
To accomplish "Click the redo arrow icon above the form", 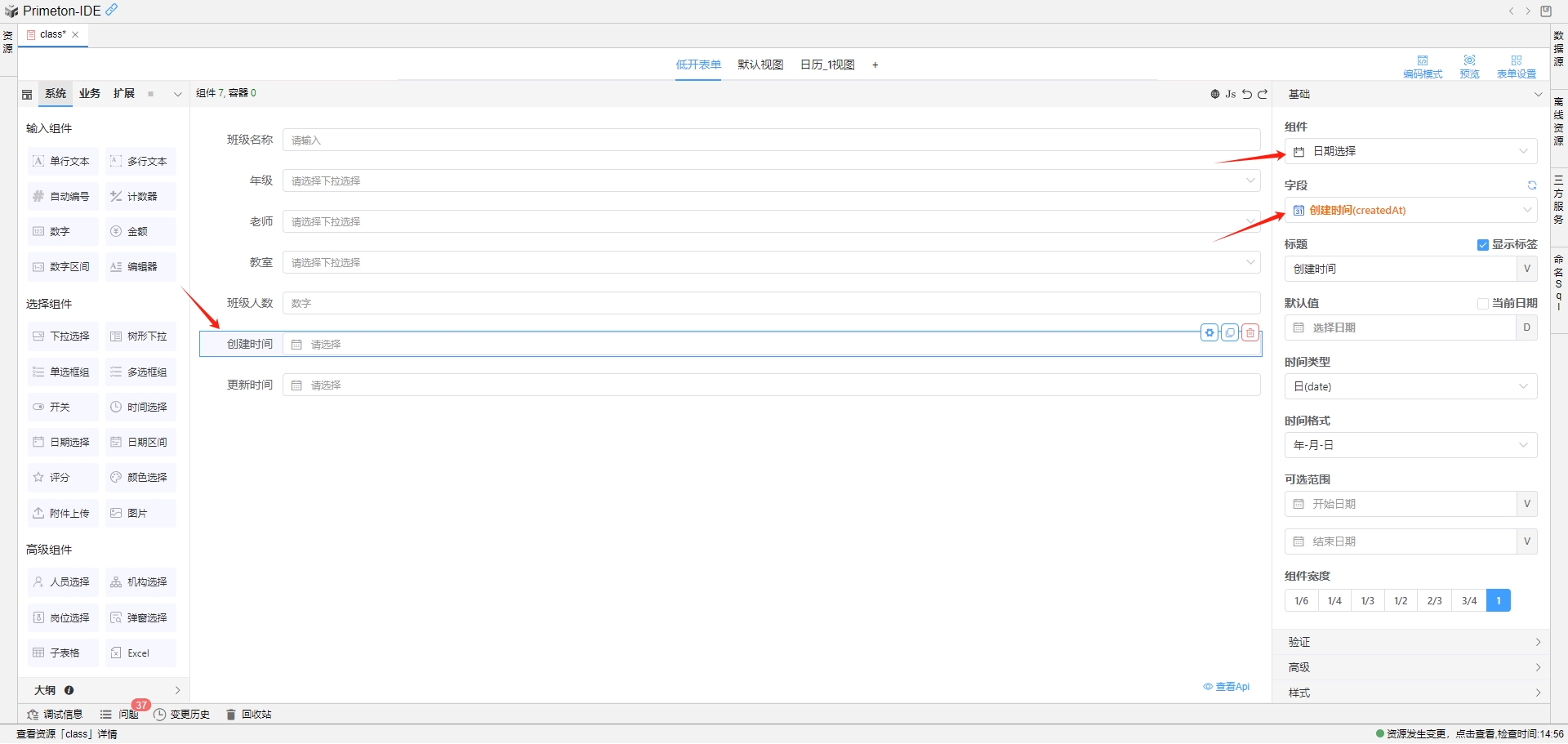I will pos(1262,93).
